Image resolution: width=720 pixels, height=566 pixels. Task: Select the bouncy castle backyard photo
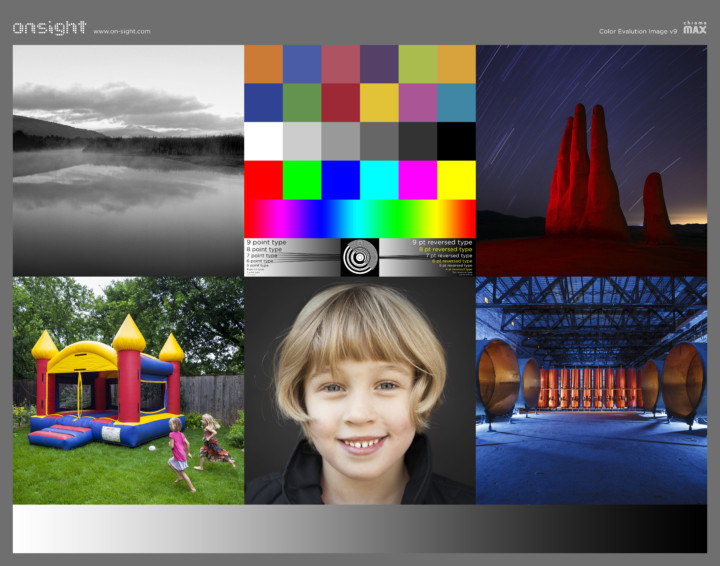pos(129,391)
